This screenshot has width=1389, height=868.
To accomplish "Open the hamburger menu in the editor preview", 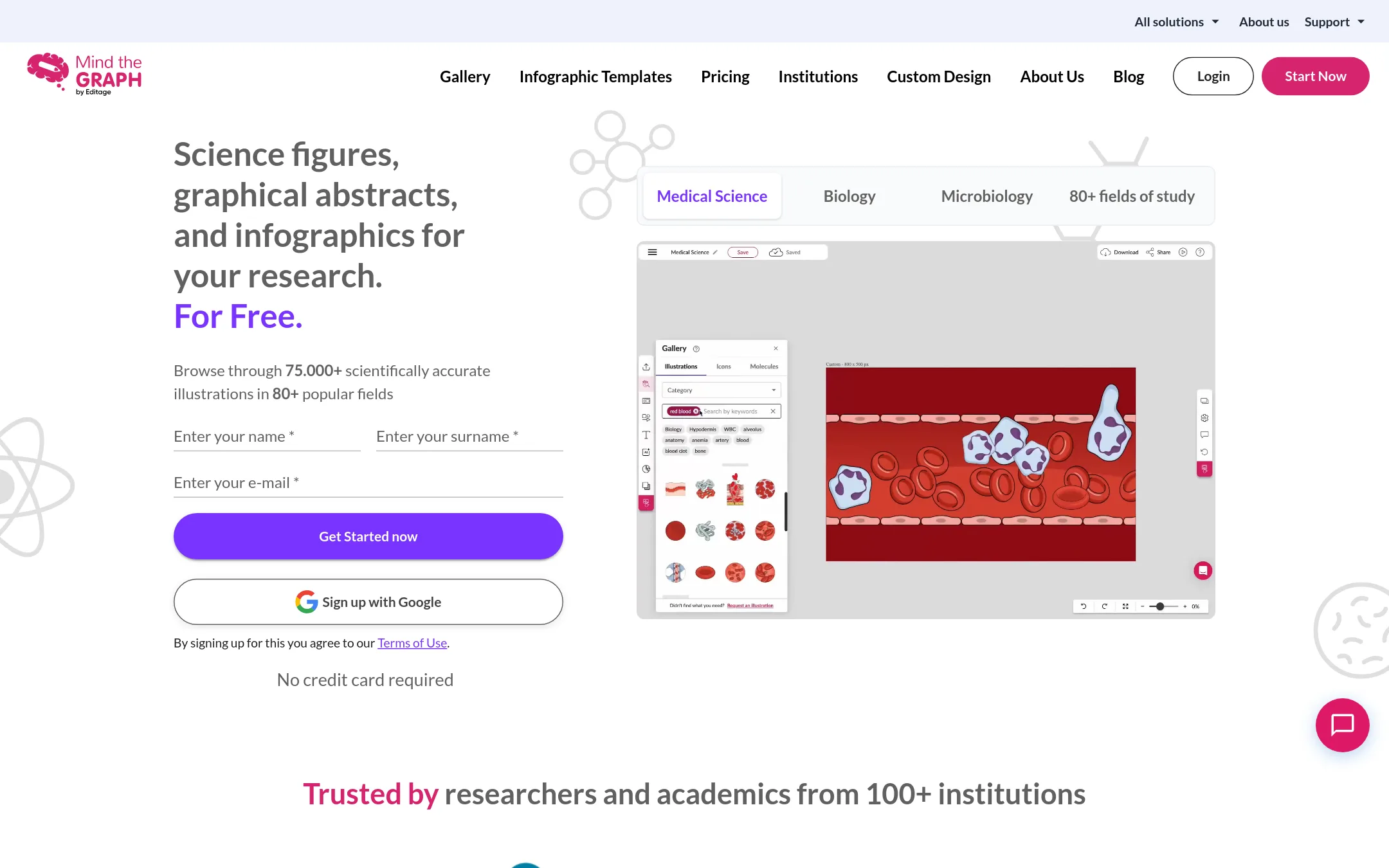I will click(652, 252).
